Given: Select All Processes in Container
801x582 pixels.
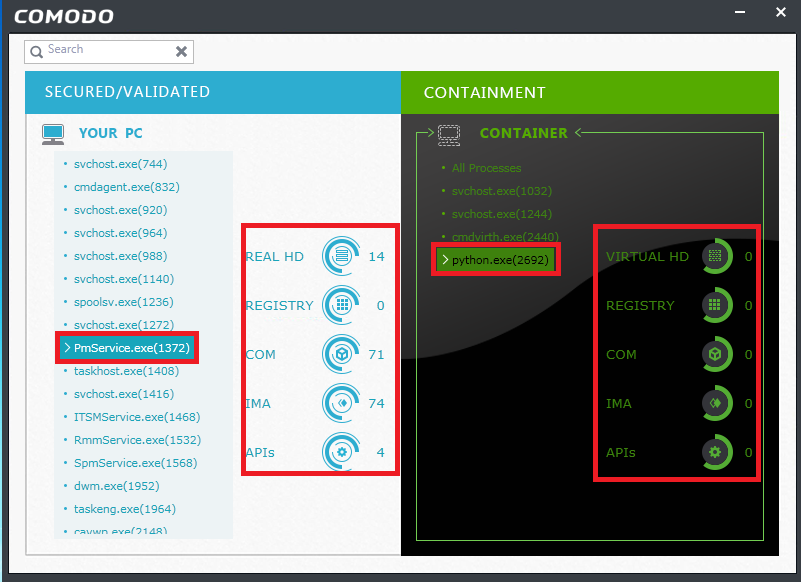Looking at the screenshot, I should click(x=486, y=168).
